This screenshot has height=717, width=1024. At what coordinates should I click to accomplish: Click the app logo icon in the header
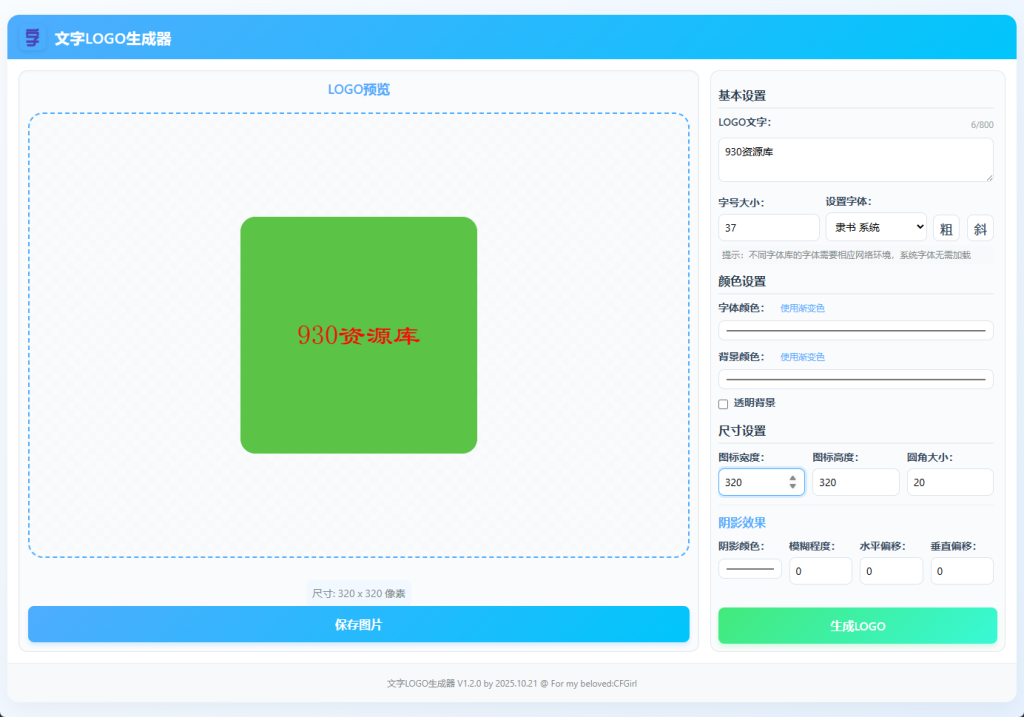[x=32, y=36]
